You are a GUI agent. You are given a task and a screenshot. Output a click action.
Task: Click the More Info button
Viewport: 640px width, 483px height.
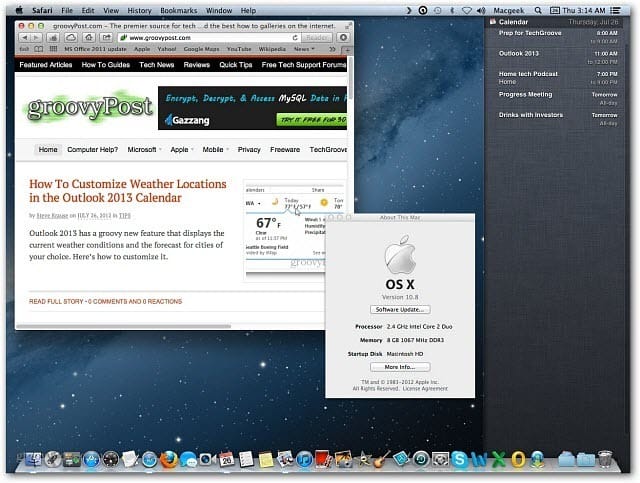[400, 367]
